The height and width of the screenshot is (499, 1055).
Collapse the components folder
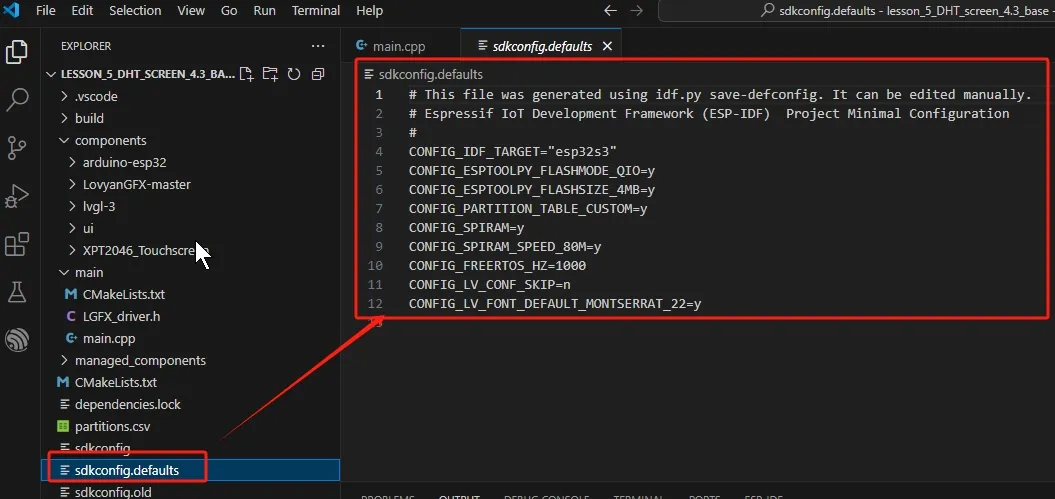click(x=110, y=140)
